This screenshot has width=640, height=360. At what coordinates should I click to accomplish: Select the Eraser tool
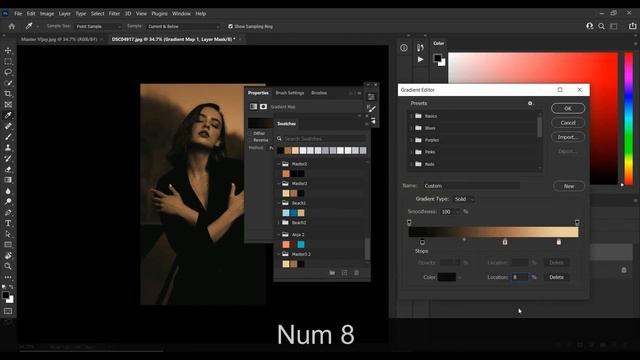8,169
